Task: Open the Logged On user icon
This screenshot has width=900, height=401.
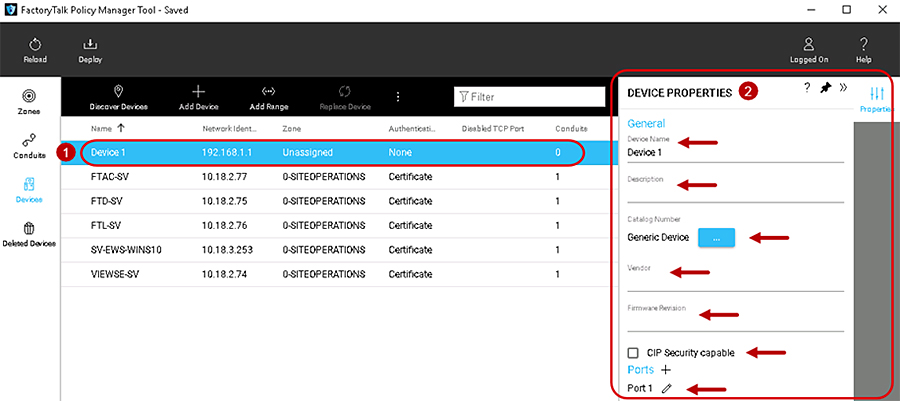Action: 808,45
